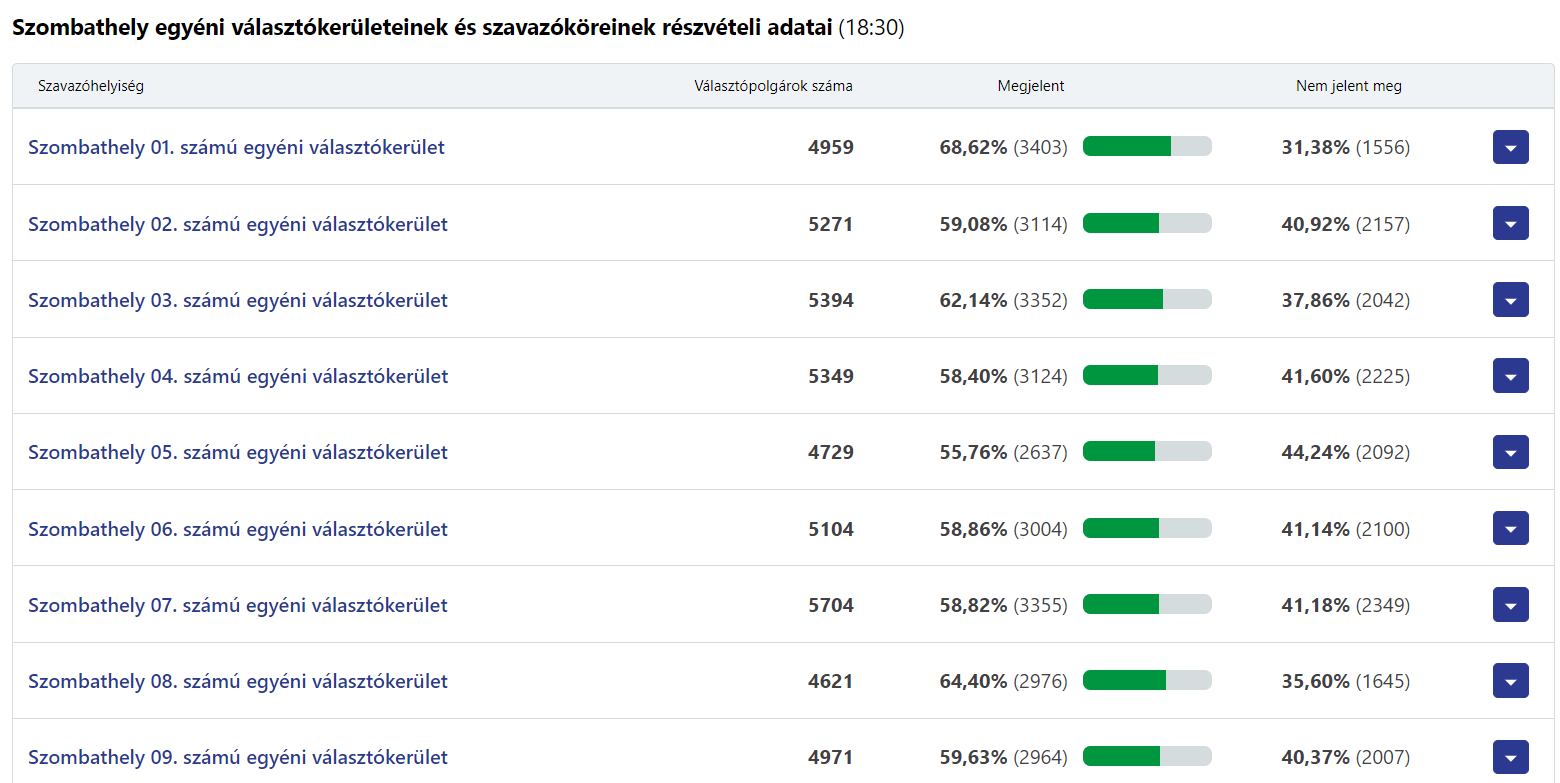
Task: Expand Szombathely 03. district dropdown arrow
Action: pyautogui.click(x=1510, y=299)
